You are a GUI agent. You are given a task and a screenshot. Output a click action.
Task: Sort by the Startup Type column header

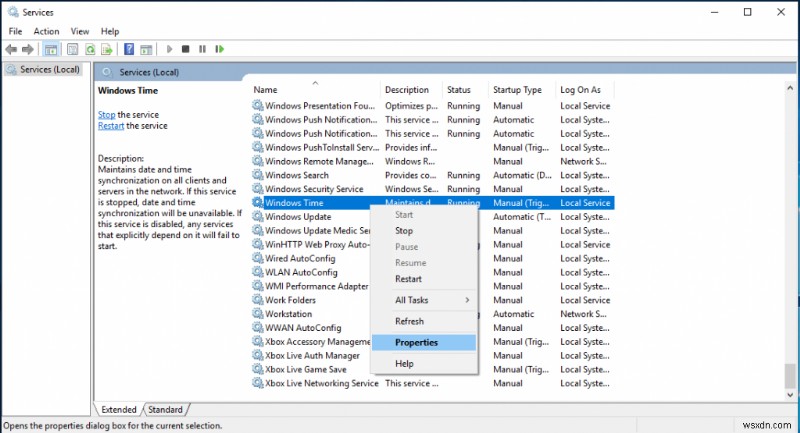pyautogui.click(x=522, y=90)
